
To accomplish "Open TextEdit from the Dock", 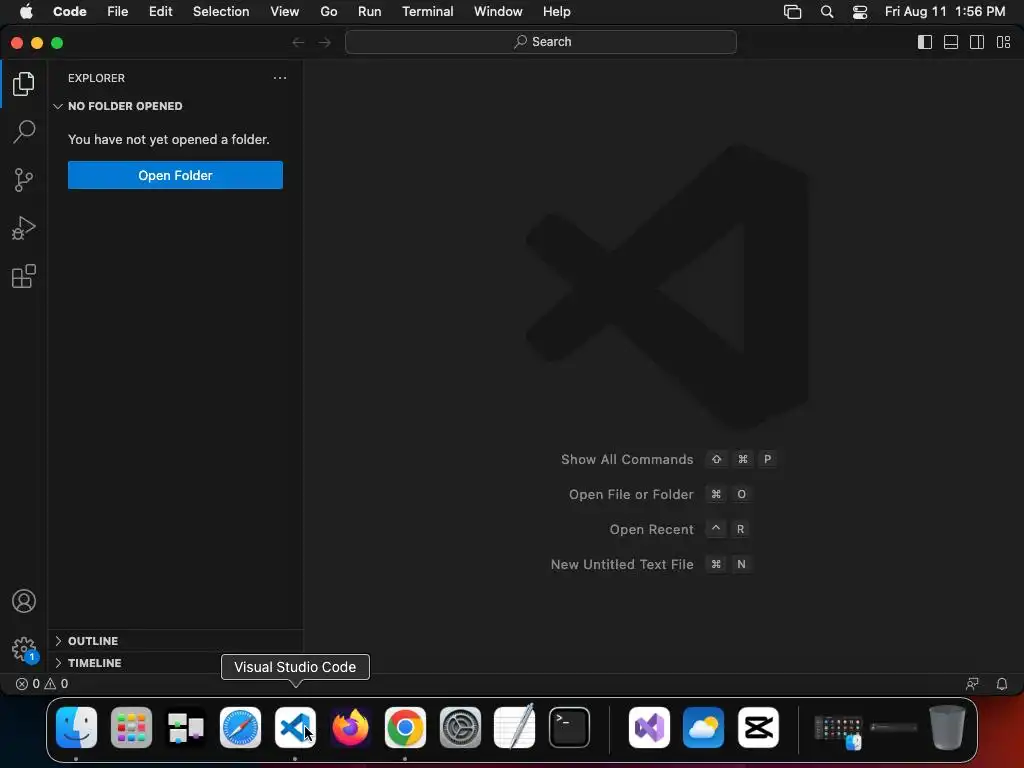I will point(515,727).
